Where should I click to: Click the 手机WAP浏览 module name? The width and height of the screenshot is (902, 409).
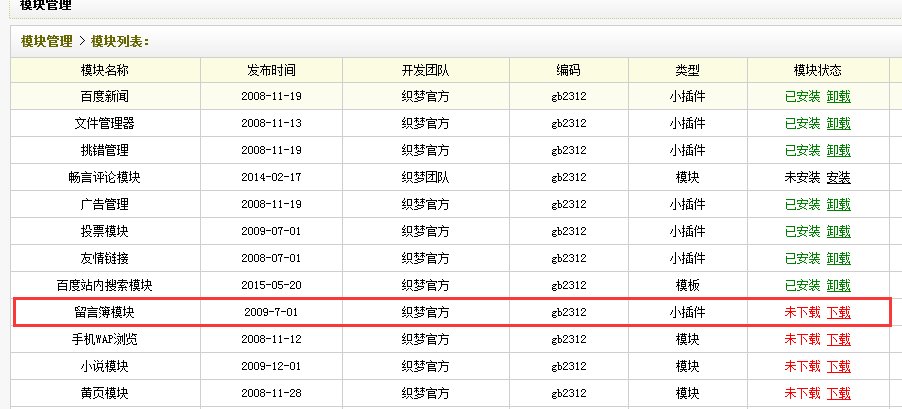coord(104,339)
